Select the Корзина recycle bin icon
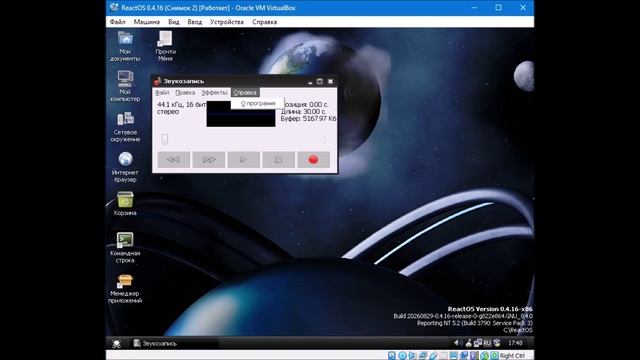This screenshot has width=640, height=360. (125, 204)
